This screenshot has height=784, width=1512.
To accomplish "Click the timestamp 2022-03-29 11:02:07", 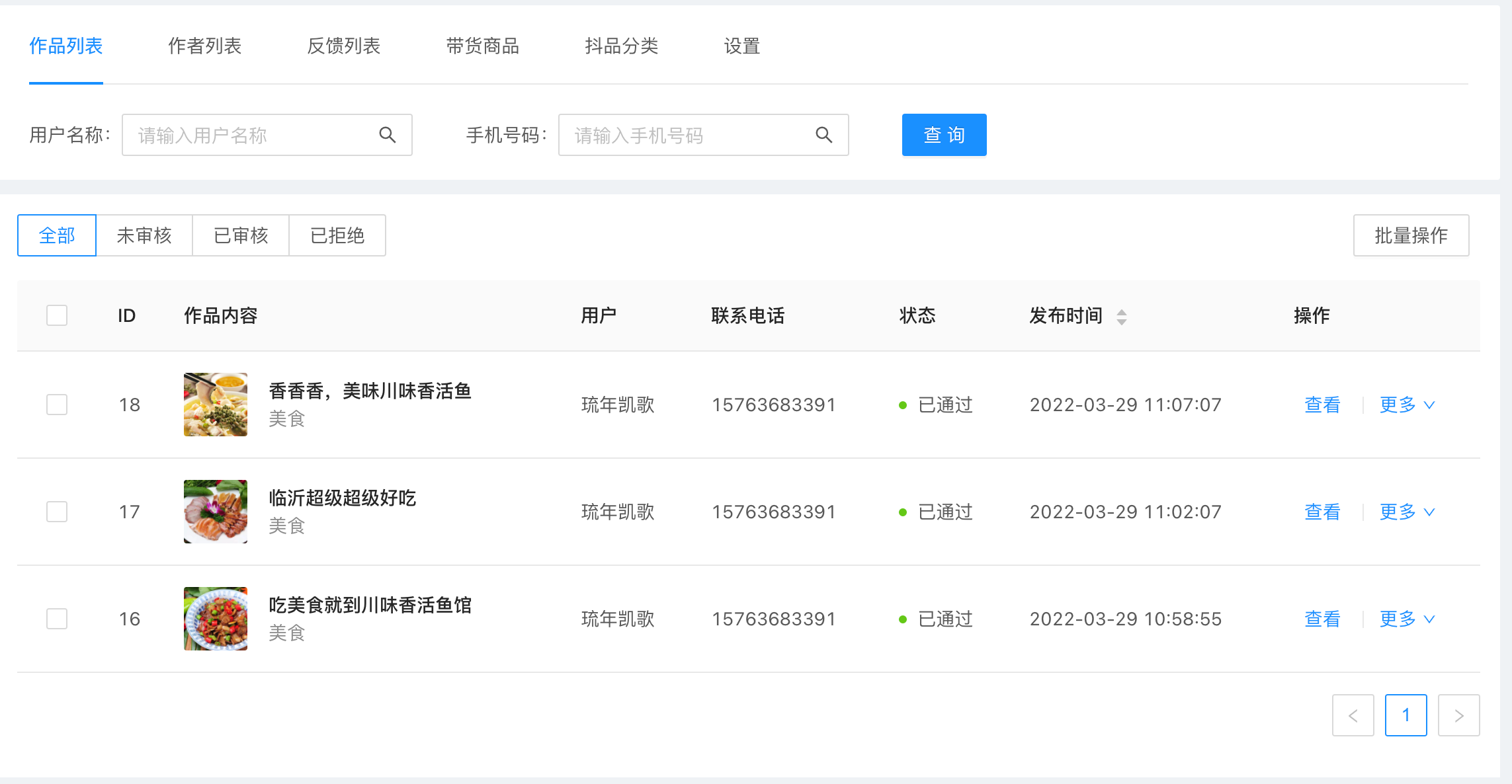I will point(1126,512).
